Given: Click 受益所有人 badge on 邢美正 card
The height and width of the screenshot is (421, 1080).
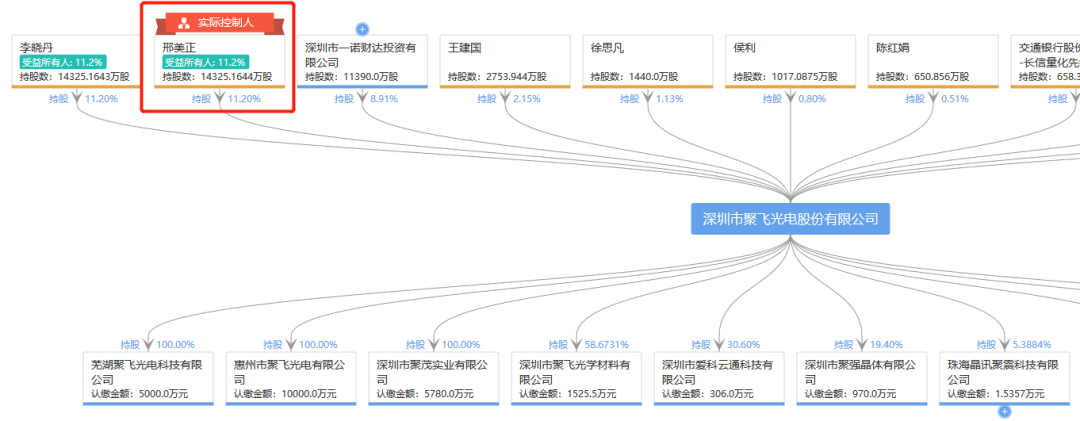Looking at the screenshot, I should tap(205, 62).
